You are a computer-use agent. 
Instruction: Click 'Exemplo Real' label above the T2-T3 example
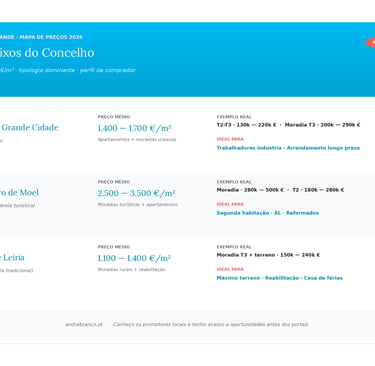coord(234,117)
